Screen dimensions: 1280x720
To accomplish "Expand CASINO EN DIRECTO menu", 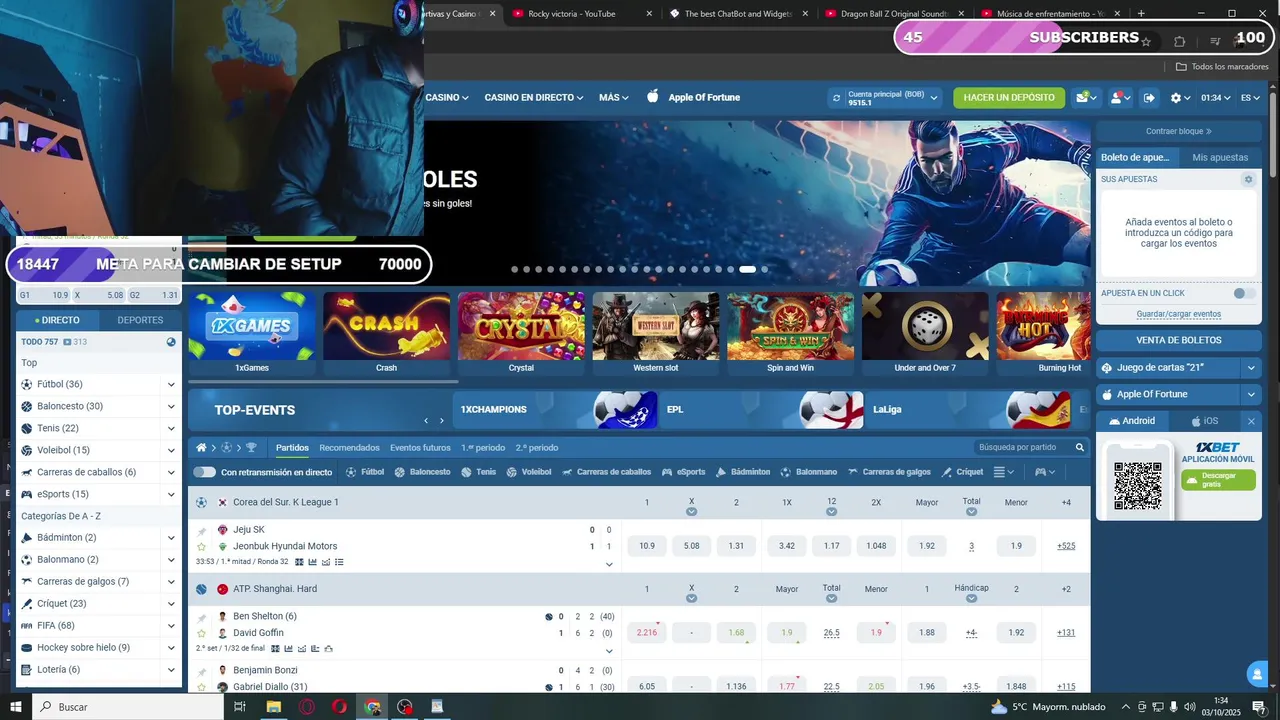I will (x=534, y=98).
